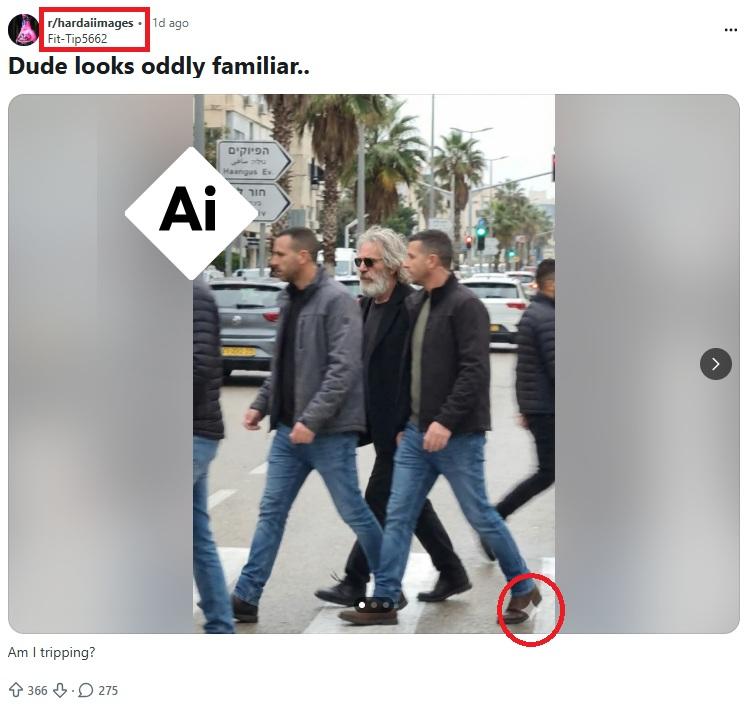The width and height of the screenshot is (748, 716).
Task: Click the 1d ago timestamp
Action: pyautogui.click(x=170, y=23)
